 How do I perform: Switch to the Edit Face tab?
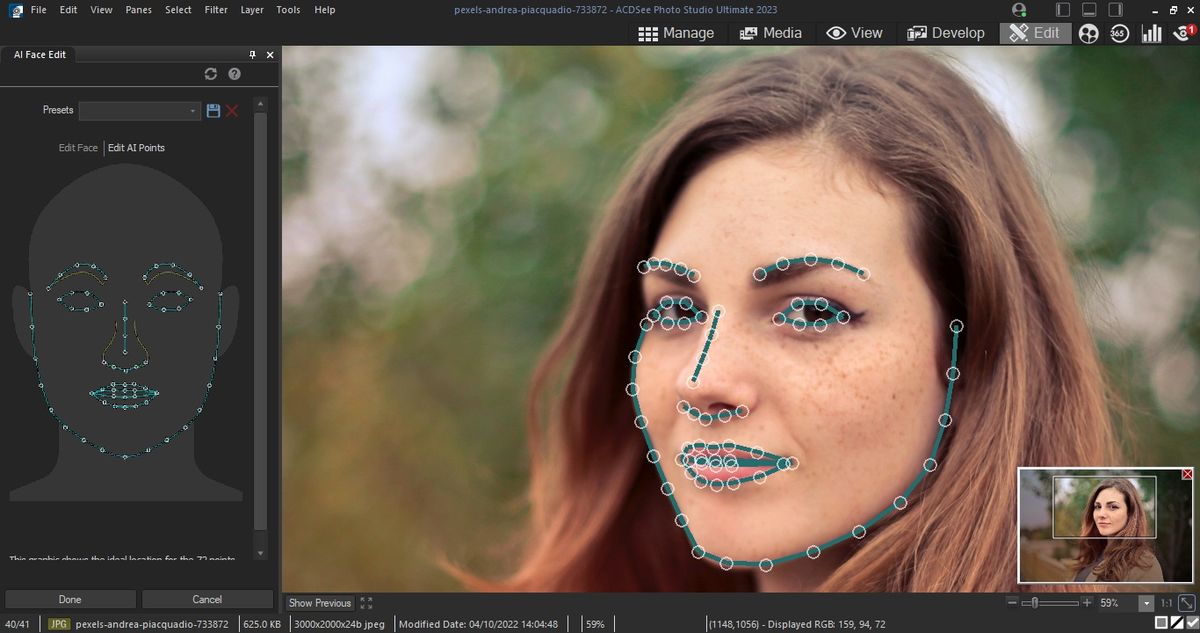(x=77, y=147)
